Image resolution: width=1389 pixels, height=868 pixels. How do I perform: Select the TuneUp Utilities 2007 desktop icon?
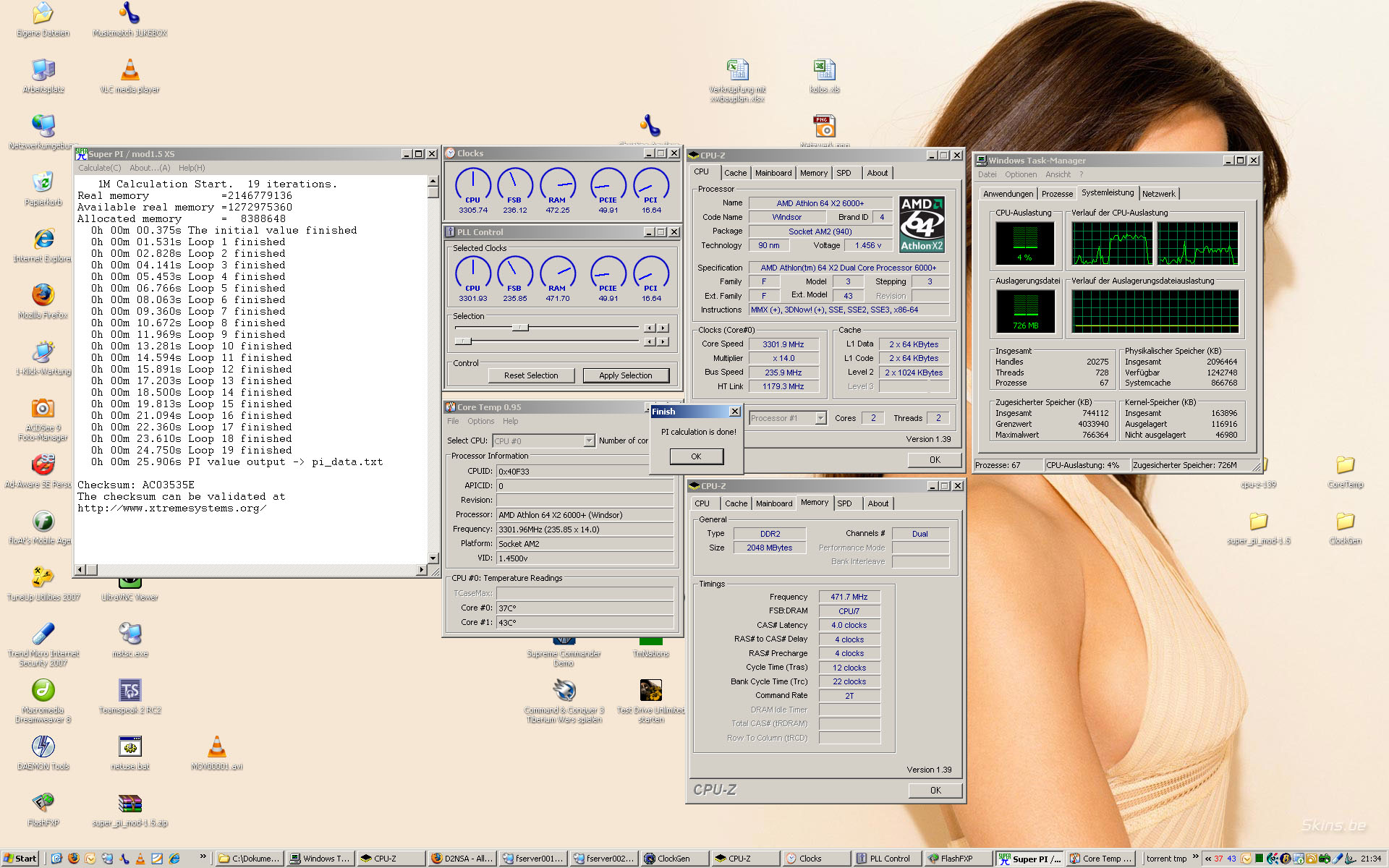pyautogui.click(x=43, y=584)
